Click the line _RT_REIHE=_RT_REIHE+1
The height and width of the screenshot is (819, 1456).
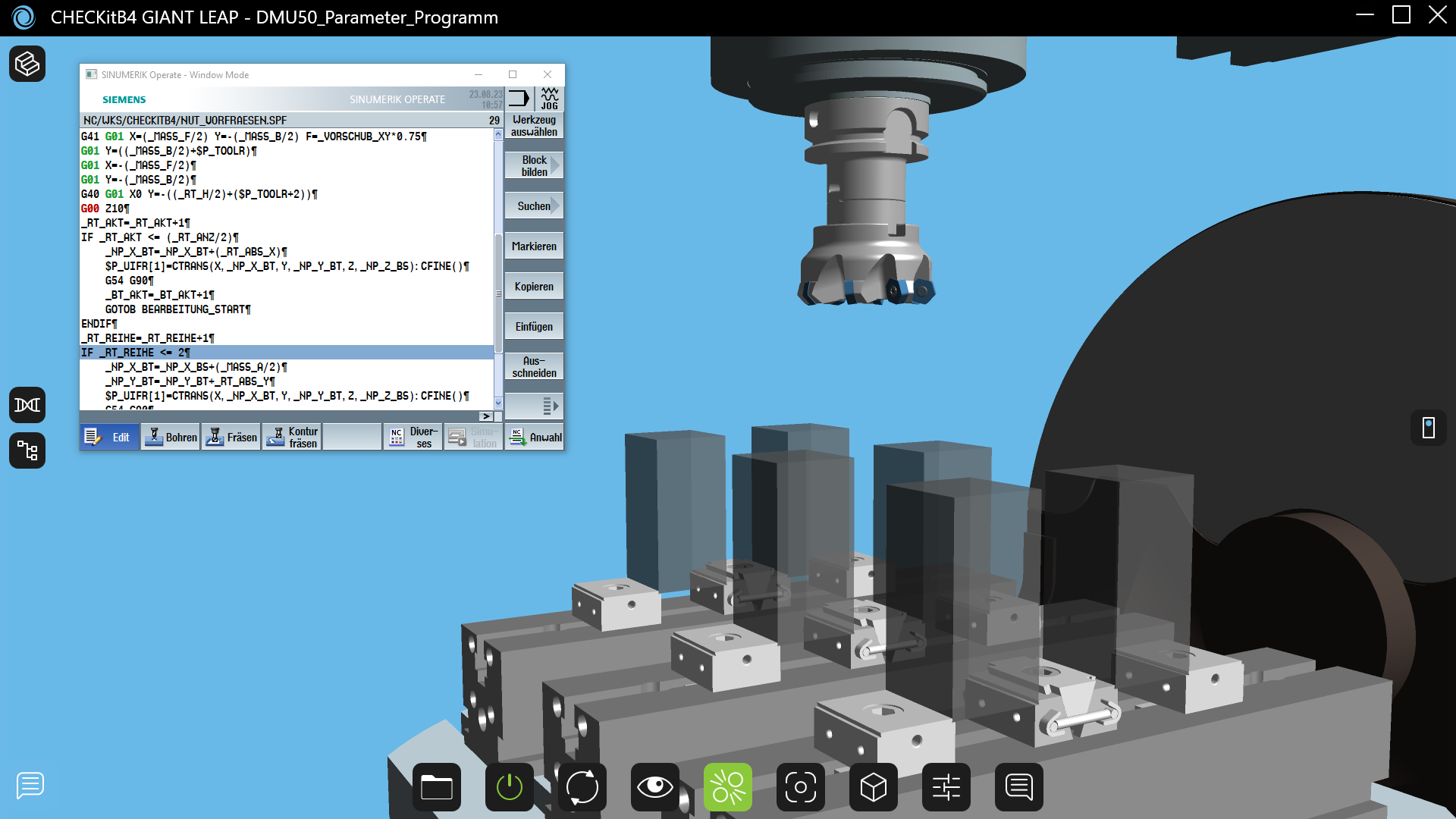(x=148, y=338)
